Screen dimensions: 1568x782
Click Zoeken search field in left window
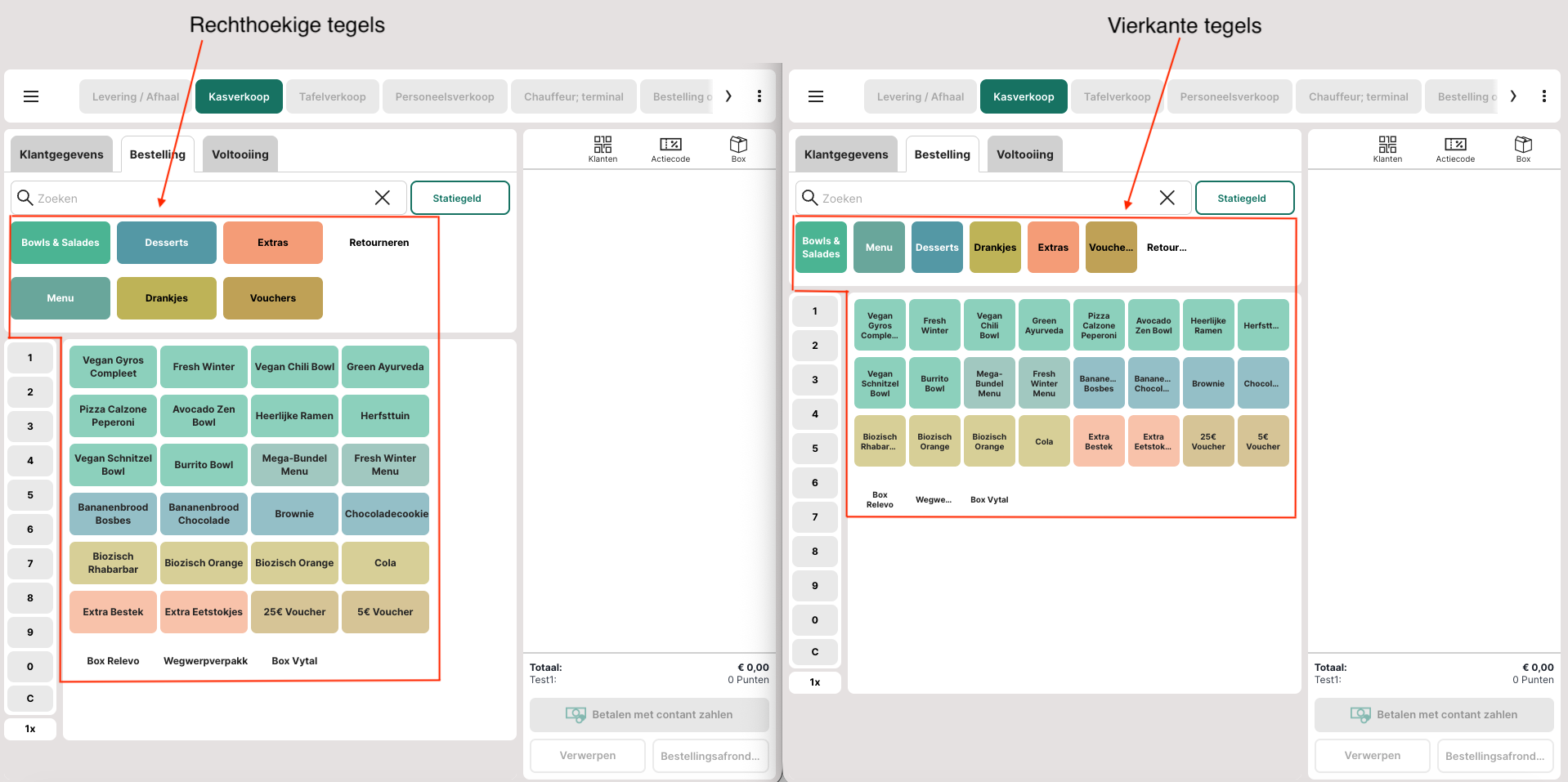pos(208,198)
